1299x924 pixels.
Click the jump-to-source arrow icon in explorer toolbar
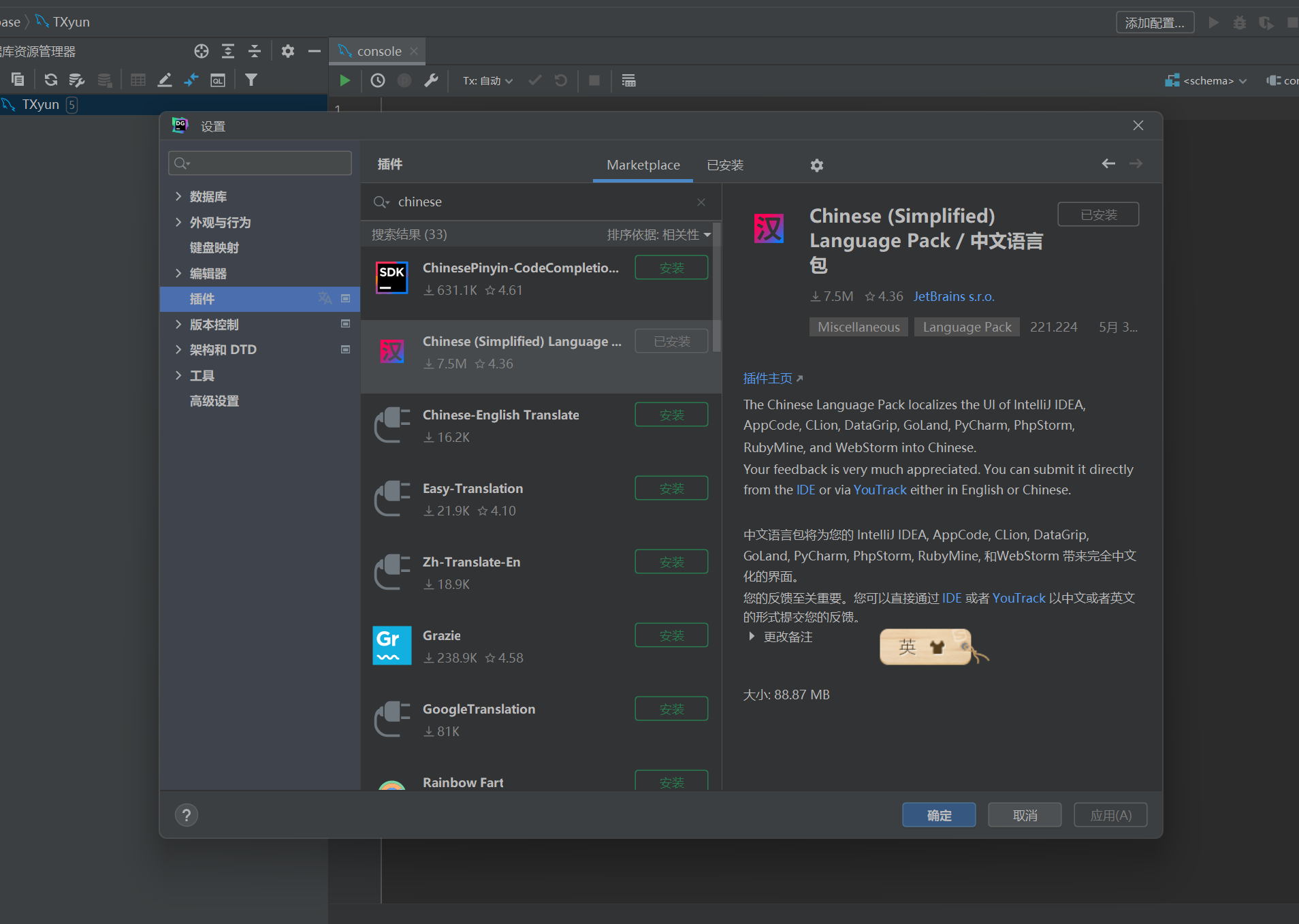191,80
